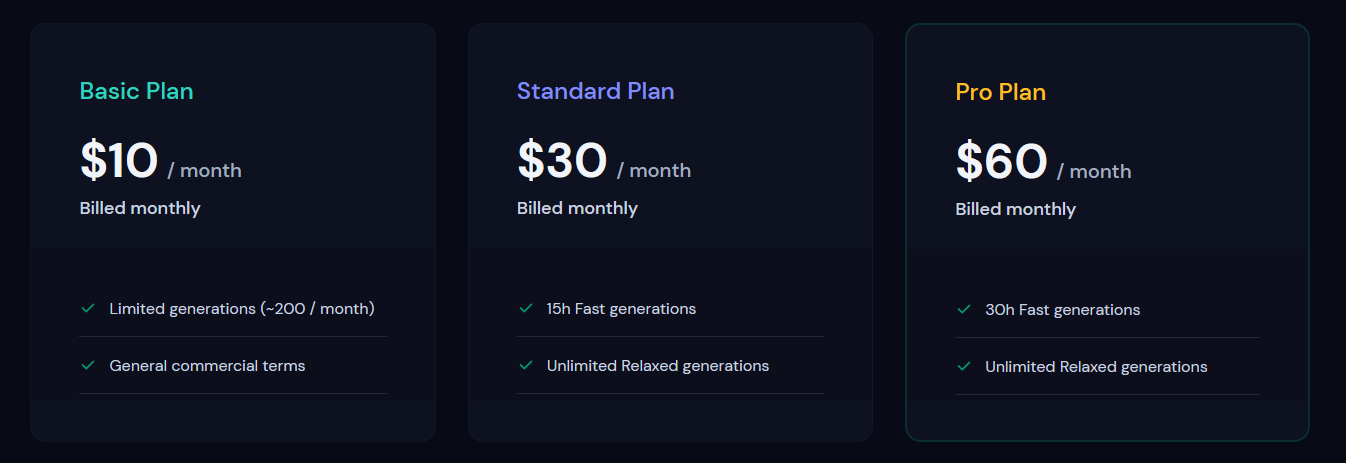This screenshot has height=463, width=1346.
Task: Click the $10 price on Basic Plan
Action: (119, 161)
